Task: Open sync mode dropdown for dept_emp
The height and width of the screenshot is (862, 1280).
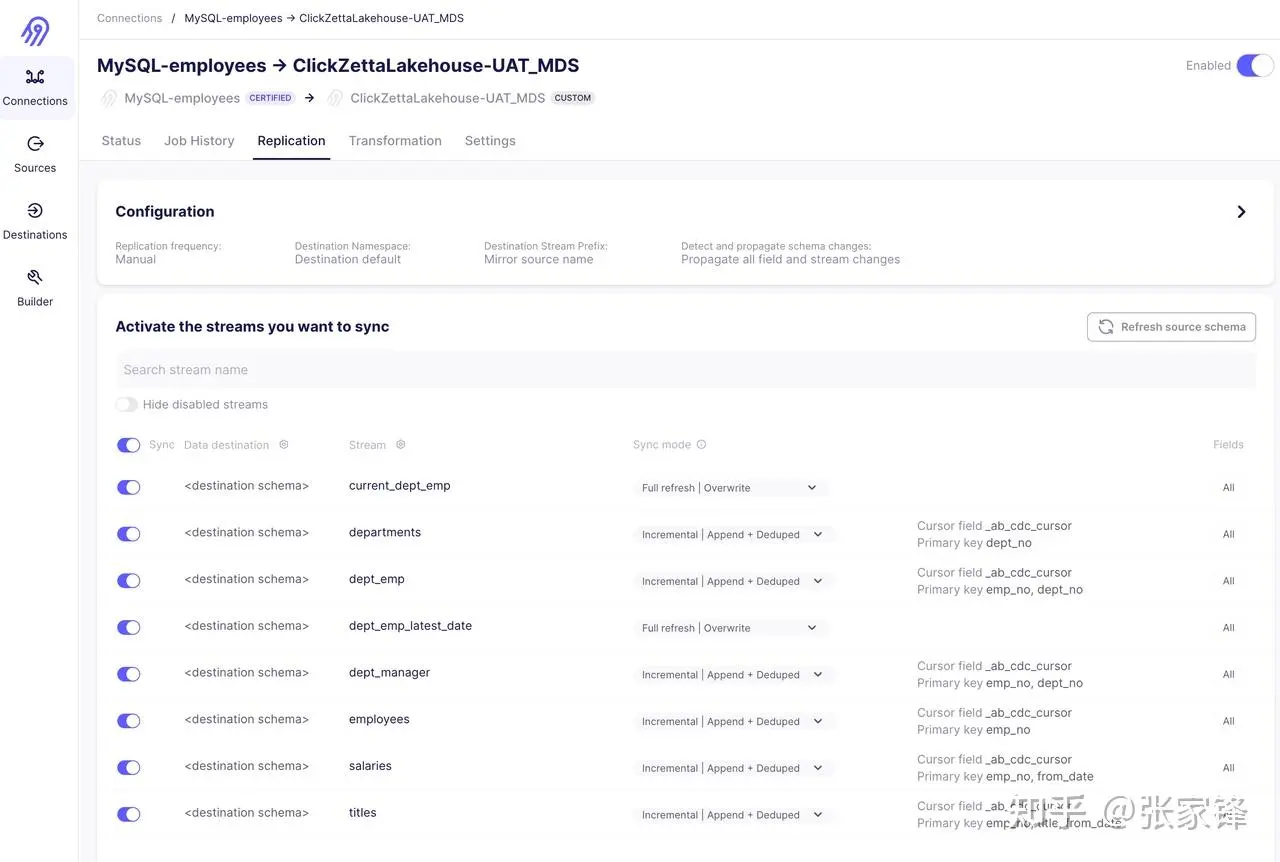Action: pyautogui.click(x=734, y=581)
